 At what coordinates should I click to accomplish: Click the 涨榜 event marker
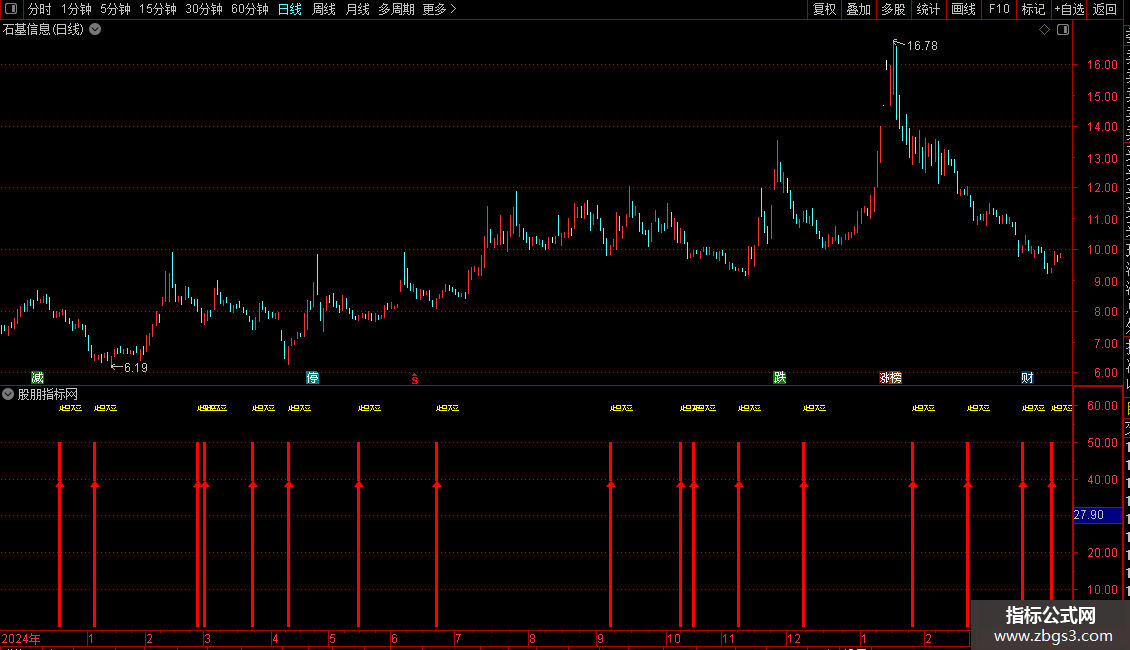pyautogui.click(x=890, y=378)
